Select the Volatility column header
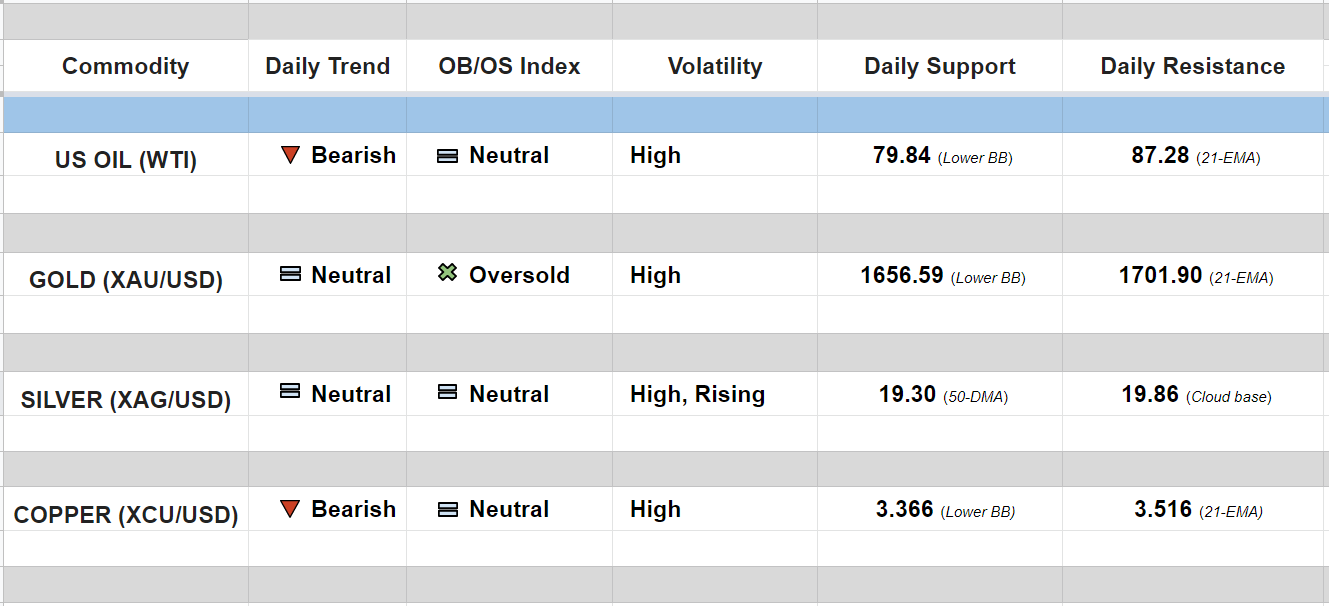 714,66
